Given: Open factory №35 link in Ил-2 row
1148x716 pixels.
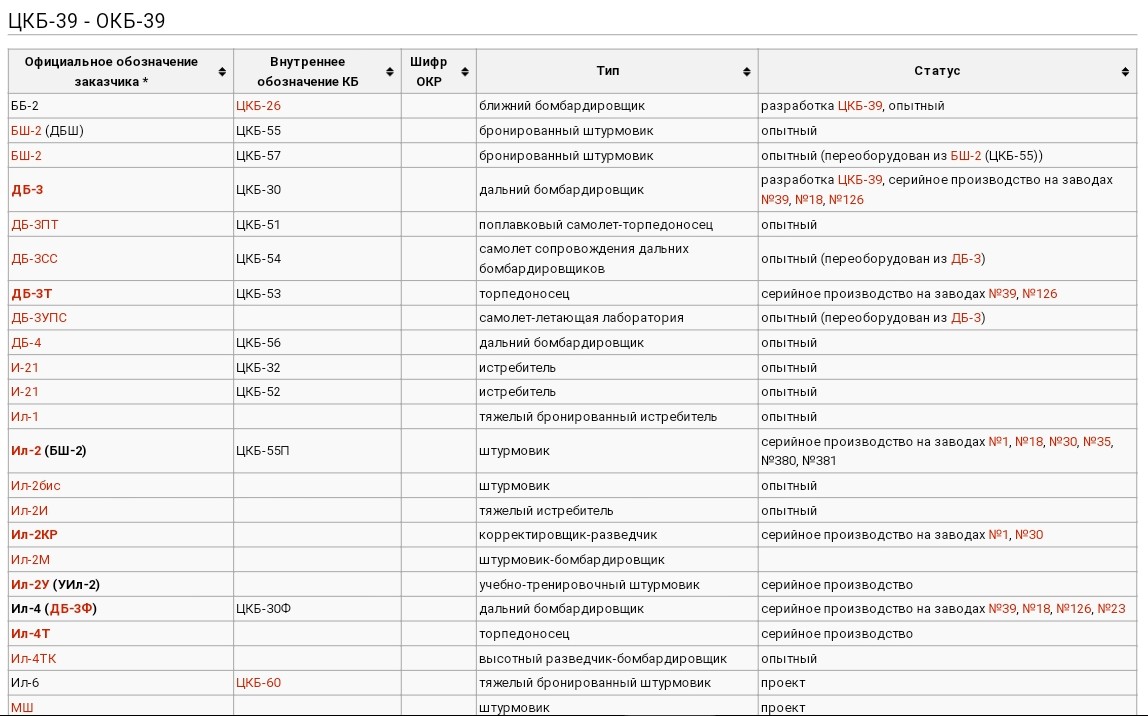Looking at the screenshot, I should 1097,442.
